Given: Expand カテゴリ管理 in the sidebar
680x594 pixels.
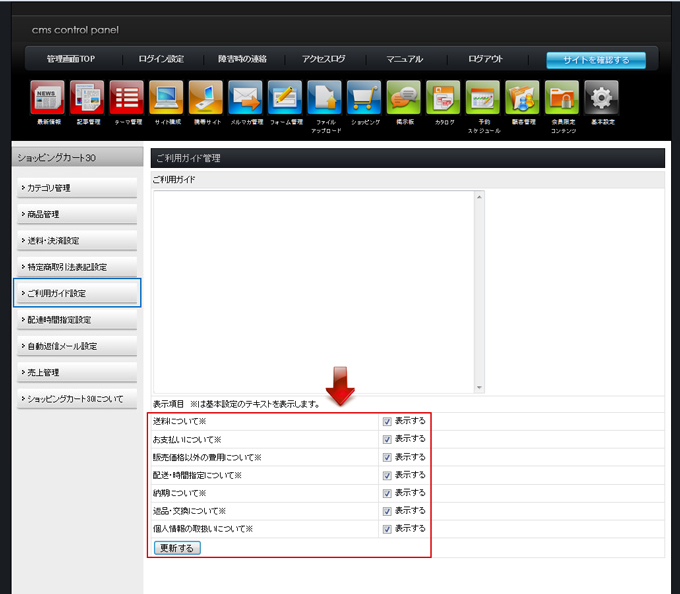Looking at the screenshot, I should tap(77, 188).
